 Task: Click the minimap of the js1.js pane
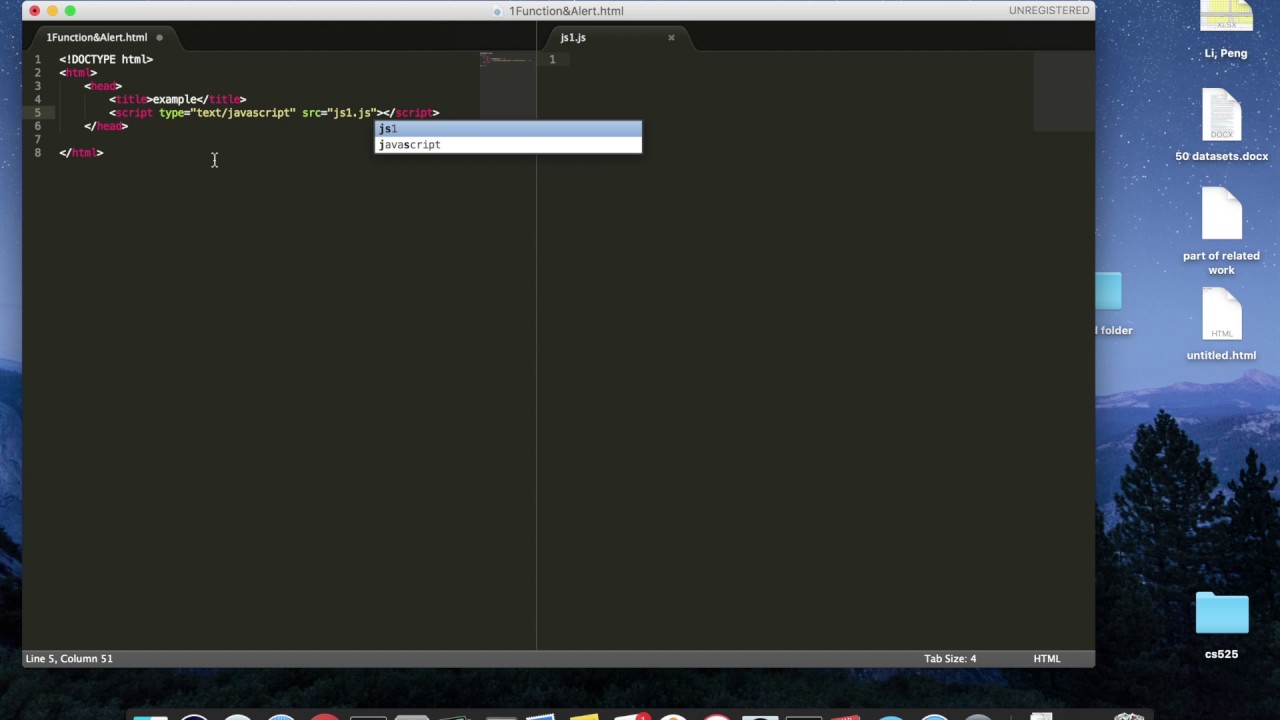tap(1063, 91)
